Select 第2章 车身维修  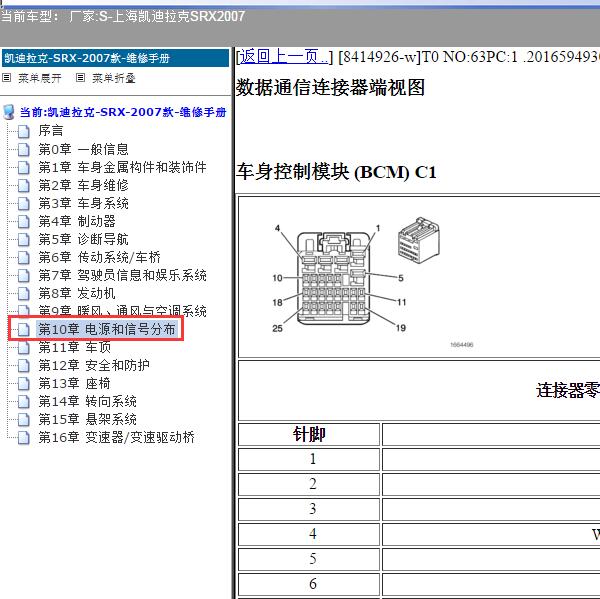[x=83, y=185]
